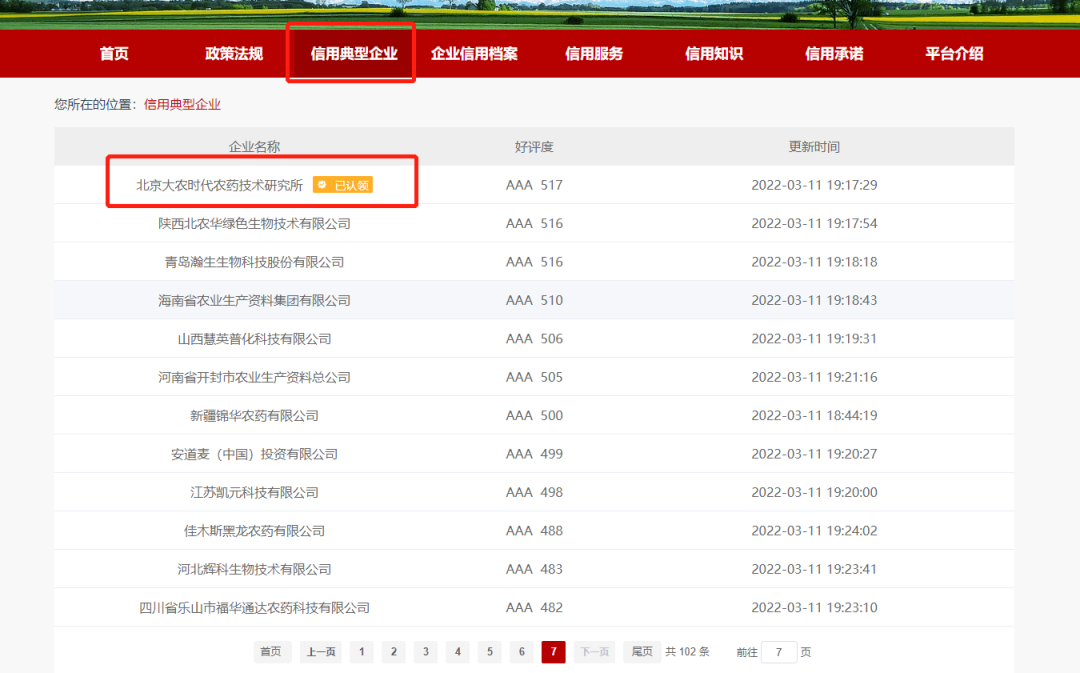
Task: Go to page 6 in pagination
Action: pyautogui.click(x=521, y=652)
